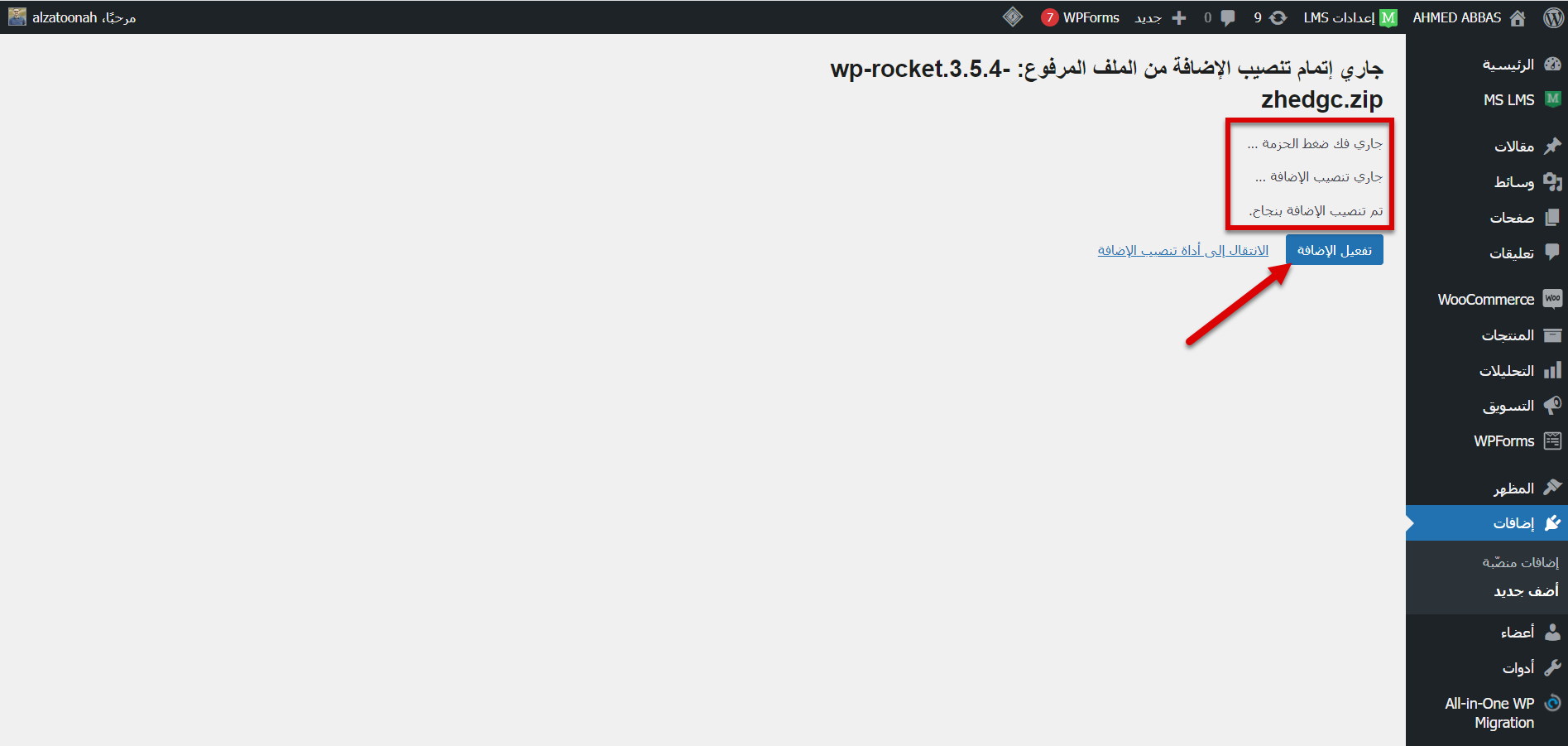The width and height of the screenshot is (1568, 746).
Task: Open the alzatoonah user avatar
Action: [17, 17]
